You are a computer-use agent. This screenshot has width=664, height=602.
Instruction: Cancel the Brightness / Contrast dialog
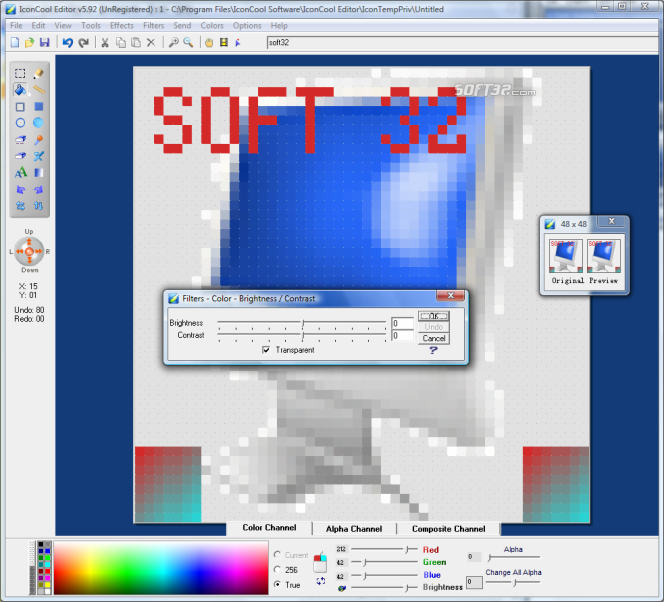coord(434,338)
